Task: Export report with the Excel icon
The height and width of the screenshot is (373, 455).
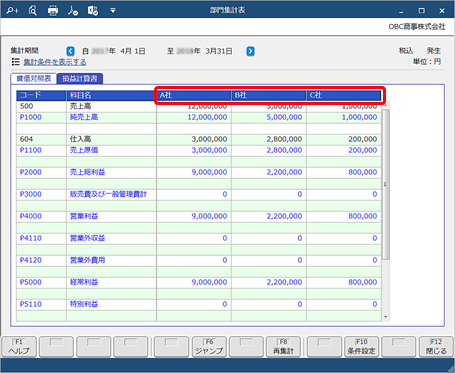Action: (93, 11)
